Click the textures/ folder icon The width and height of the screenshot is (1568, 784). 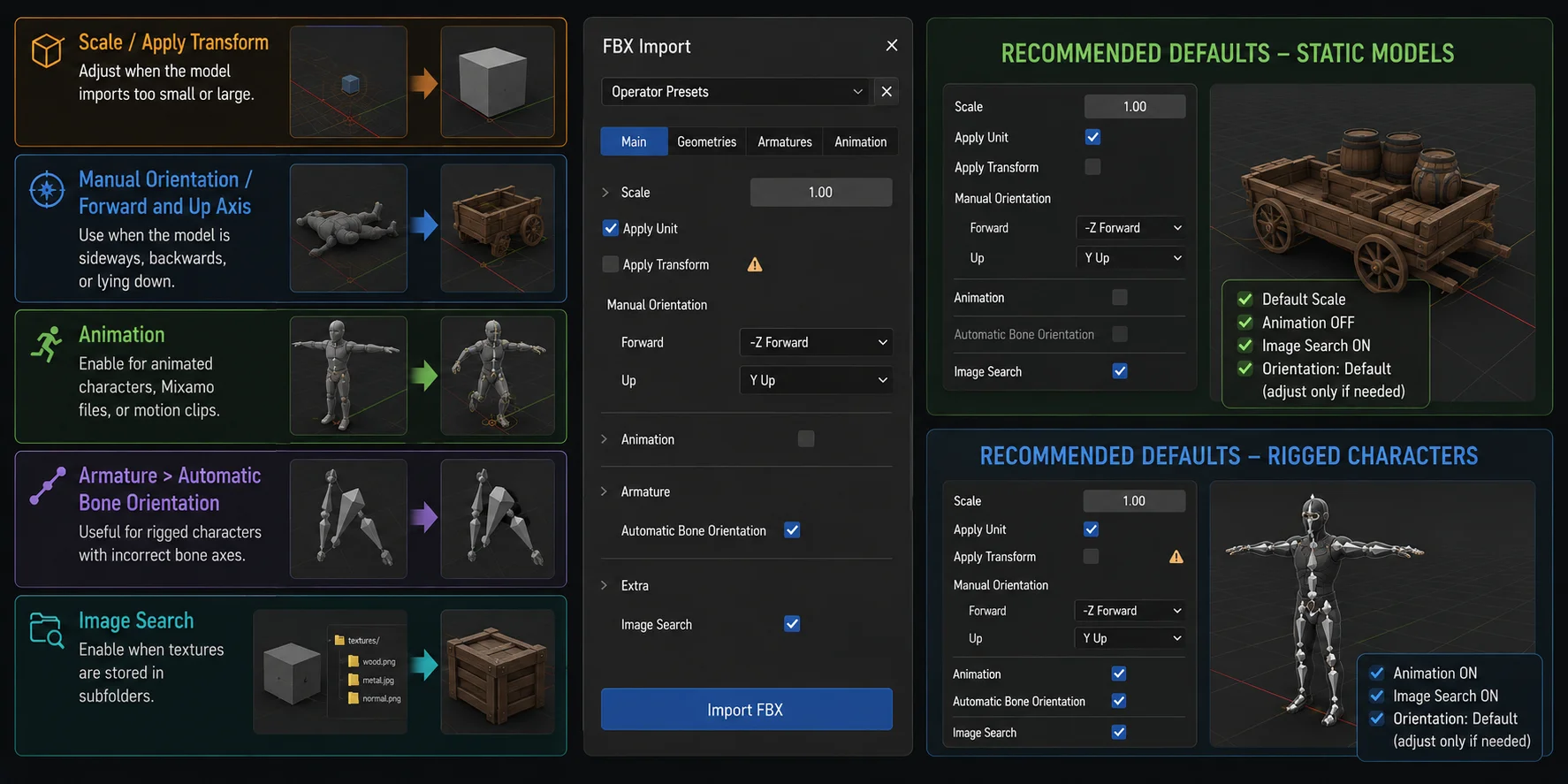click(x=339, y=640)
